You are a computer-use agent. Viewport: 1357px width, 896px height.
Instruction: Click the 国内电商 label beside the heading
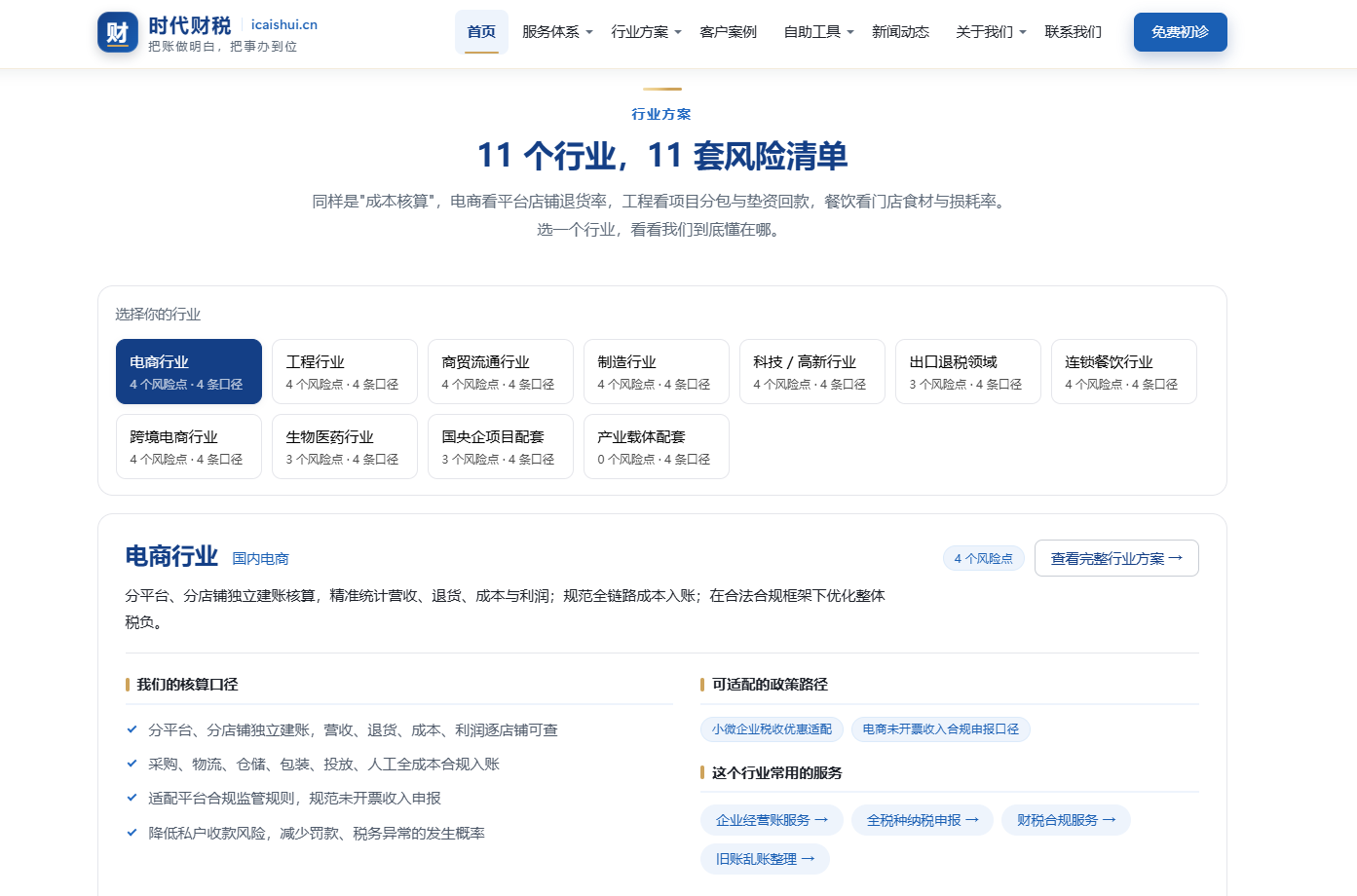pos(261,559)
